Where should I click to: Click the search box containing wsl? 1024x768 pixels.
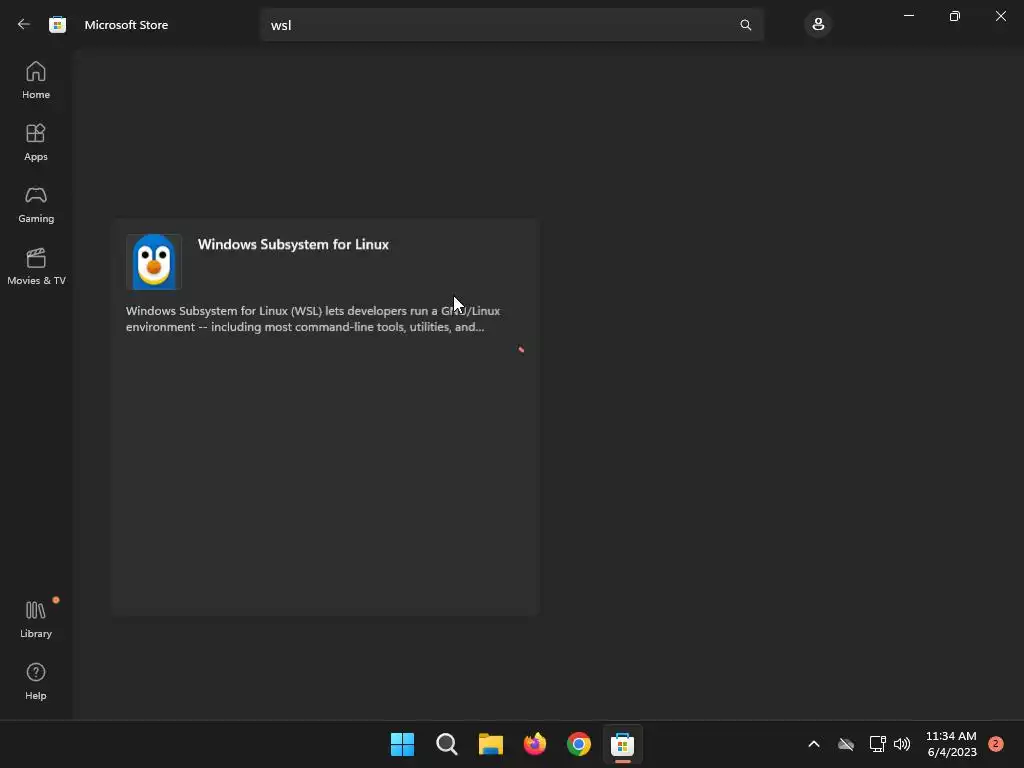coord(512,25)
